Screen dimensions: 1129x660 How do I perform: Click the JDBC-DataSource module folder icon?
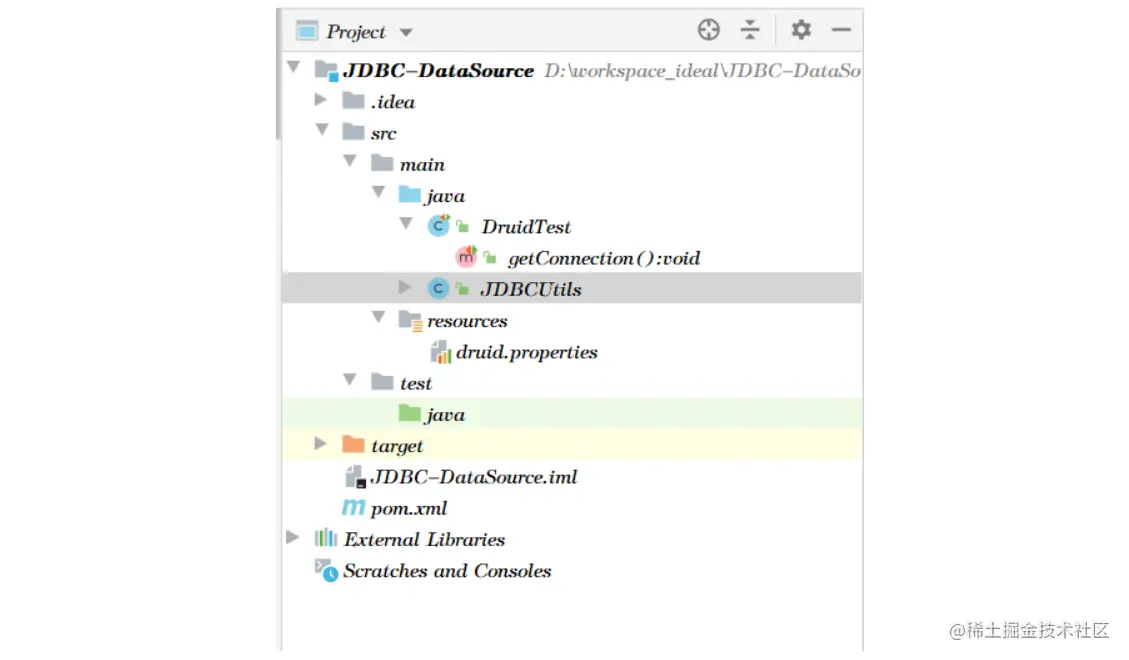click(326, 71)
